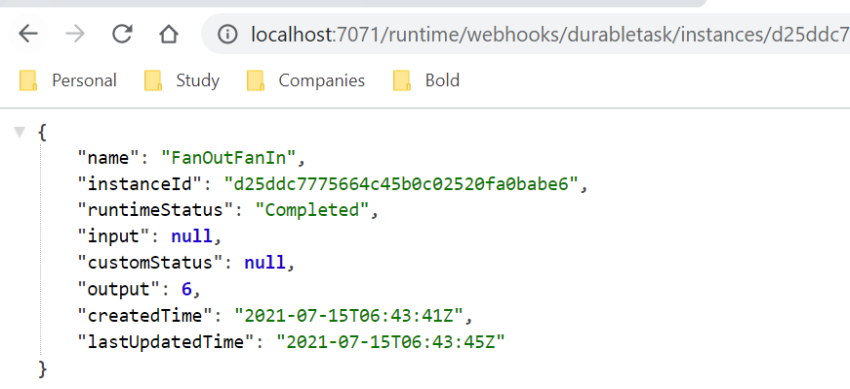Open the Bold bookmarks folder
850x389 pixels.
[427, 81]
